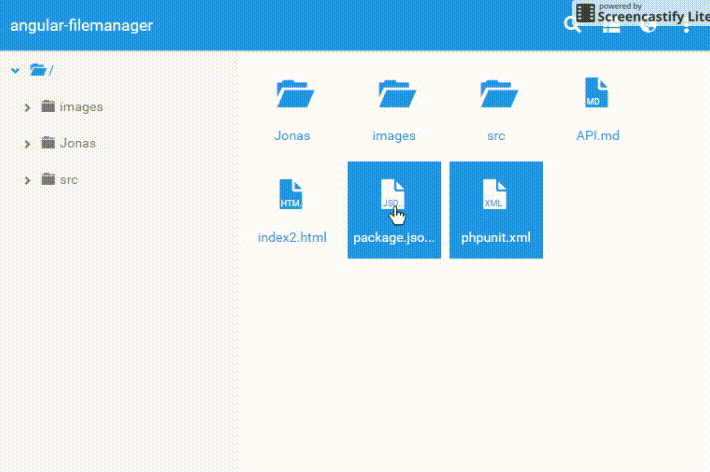This screenshot has width=710, height=472.
Task: Click the 'phpunit.xml' file name
Action: point(496,238)
